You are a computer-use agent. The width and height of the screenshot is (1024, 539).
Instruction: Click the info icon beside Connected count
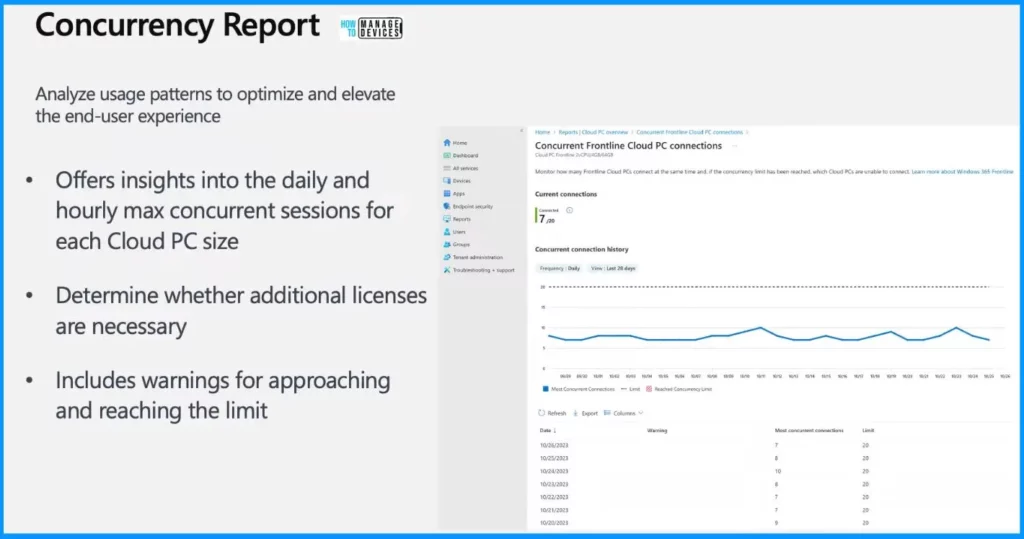pyautogui.click(x=569, y=210)
